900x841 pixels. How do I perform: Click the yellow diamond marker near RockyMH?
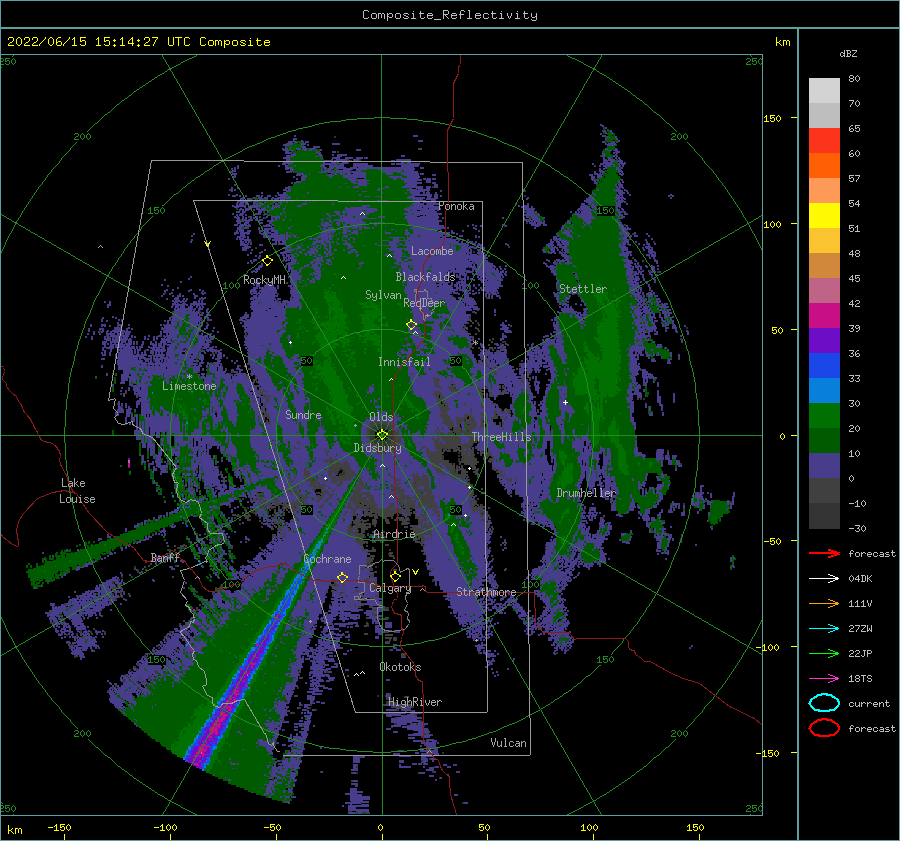(267, 261)
